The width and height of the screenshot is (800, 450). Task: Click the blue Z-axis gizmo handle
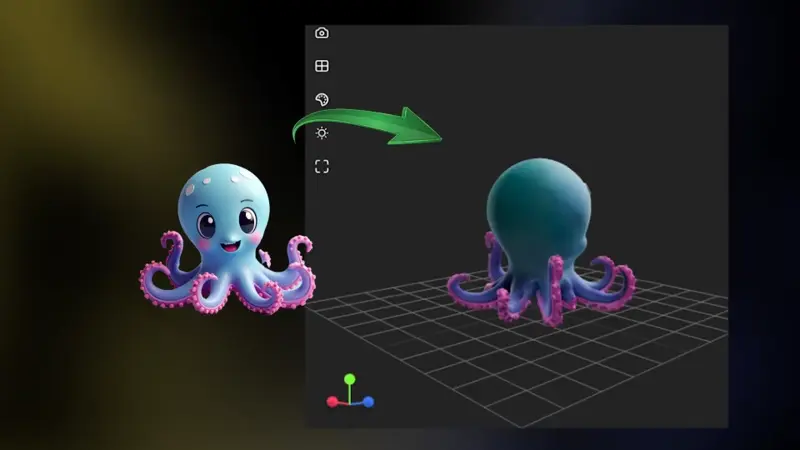pos(368,402)
